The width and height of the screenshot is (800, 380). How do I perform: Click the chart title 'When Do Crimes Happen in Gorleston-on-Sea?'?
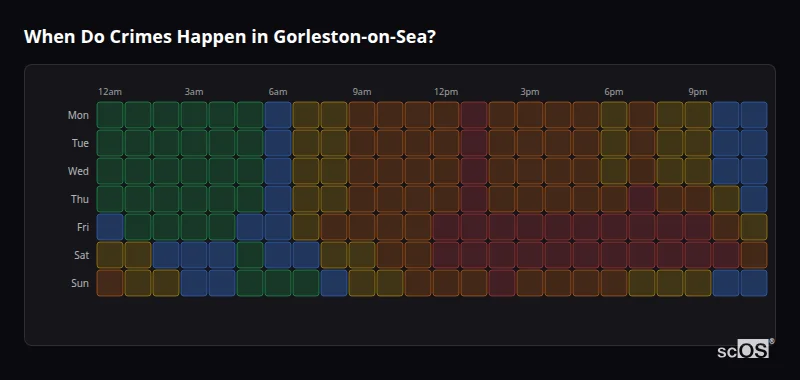click(230, 37)
